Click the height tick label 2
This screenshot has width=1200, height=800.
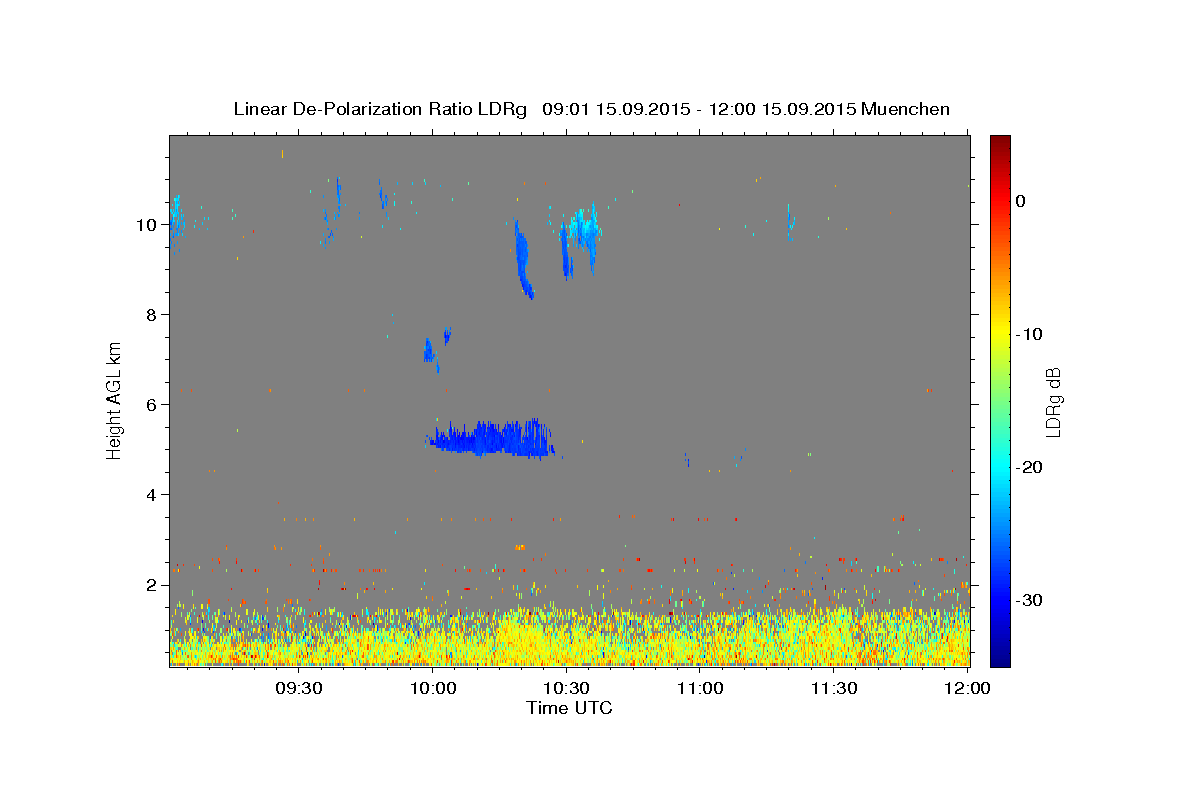click(x=152, y=585)
